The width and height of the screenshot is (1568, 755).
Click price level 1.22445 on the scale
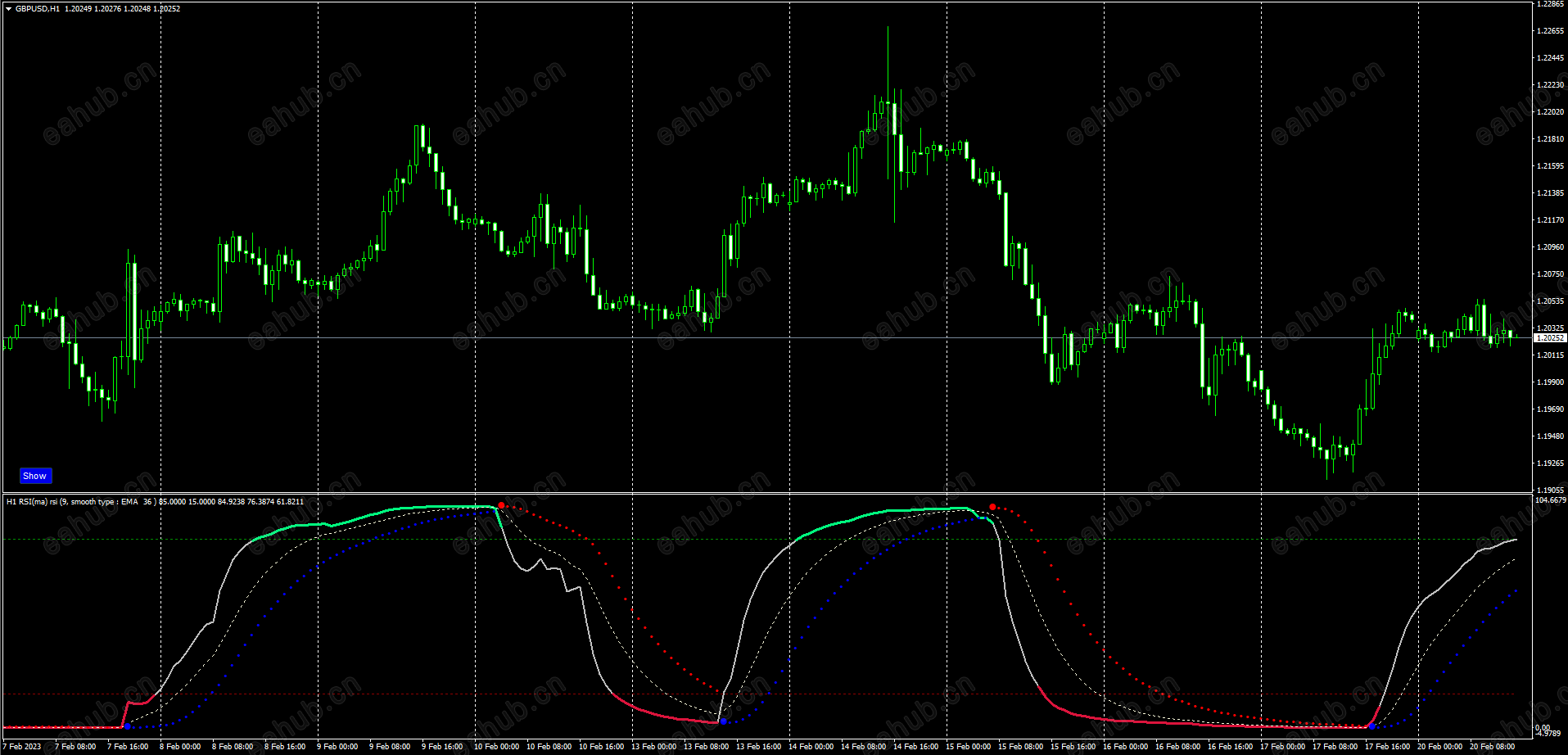pyautogui.click(x=1551, y=58)
